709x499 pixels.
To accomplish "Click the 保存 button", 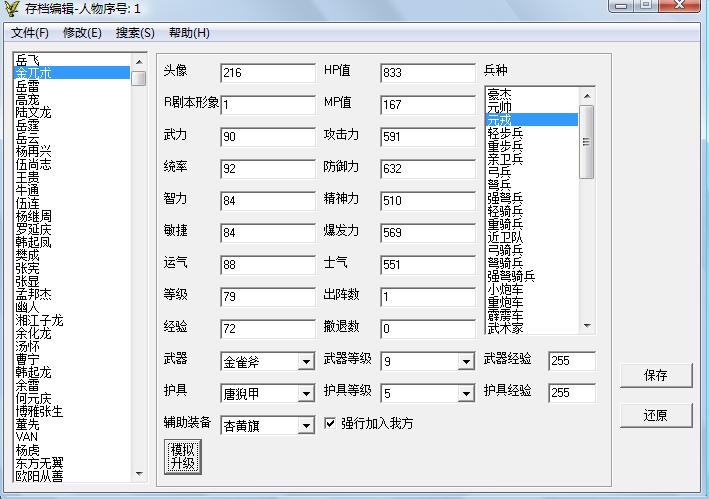I will point(655,376).
